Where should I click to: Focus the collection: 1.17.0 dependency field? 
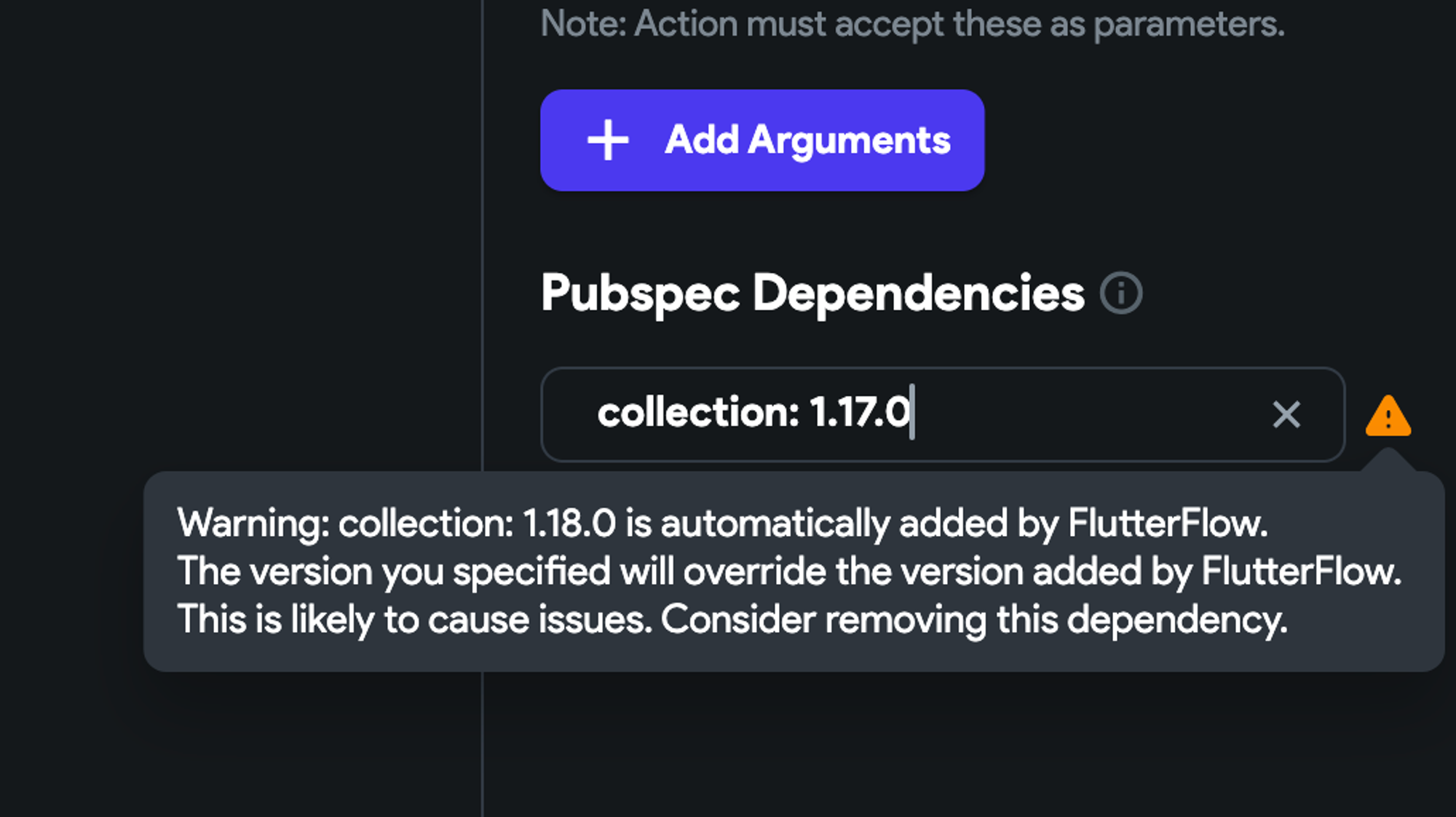pyautogui.click(x=943, y=414)
